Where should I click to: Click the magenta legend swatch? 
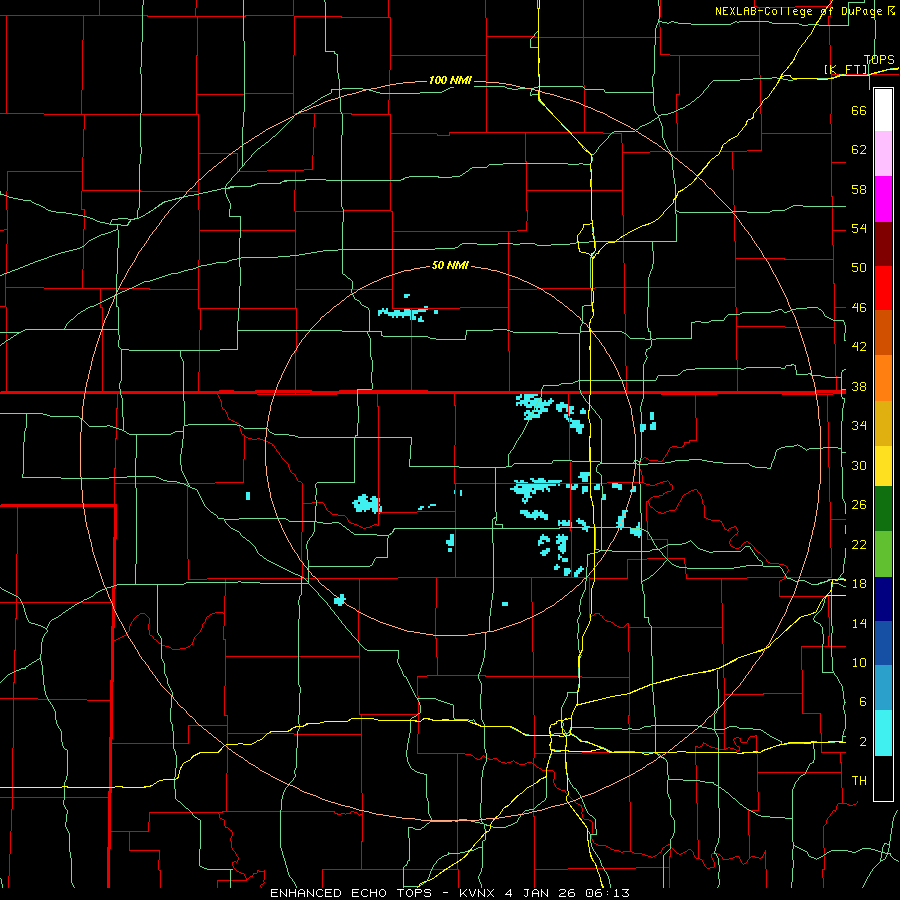pyautogui.click(x=883, y=199)
